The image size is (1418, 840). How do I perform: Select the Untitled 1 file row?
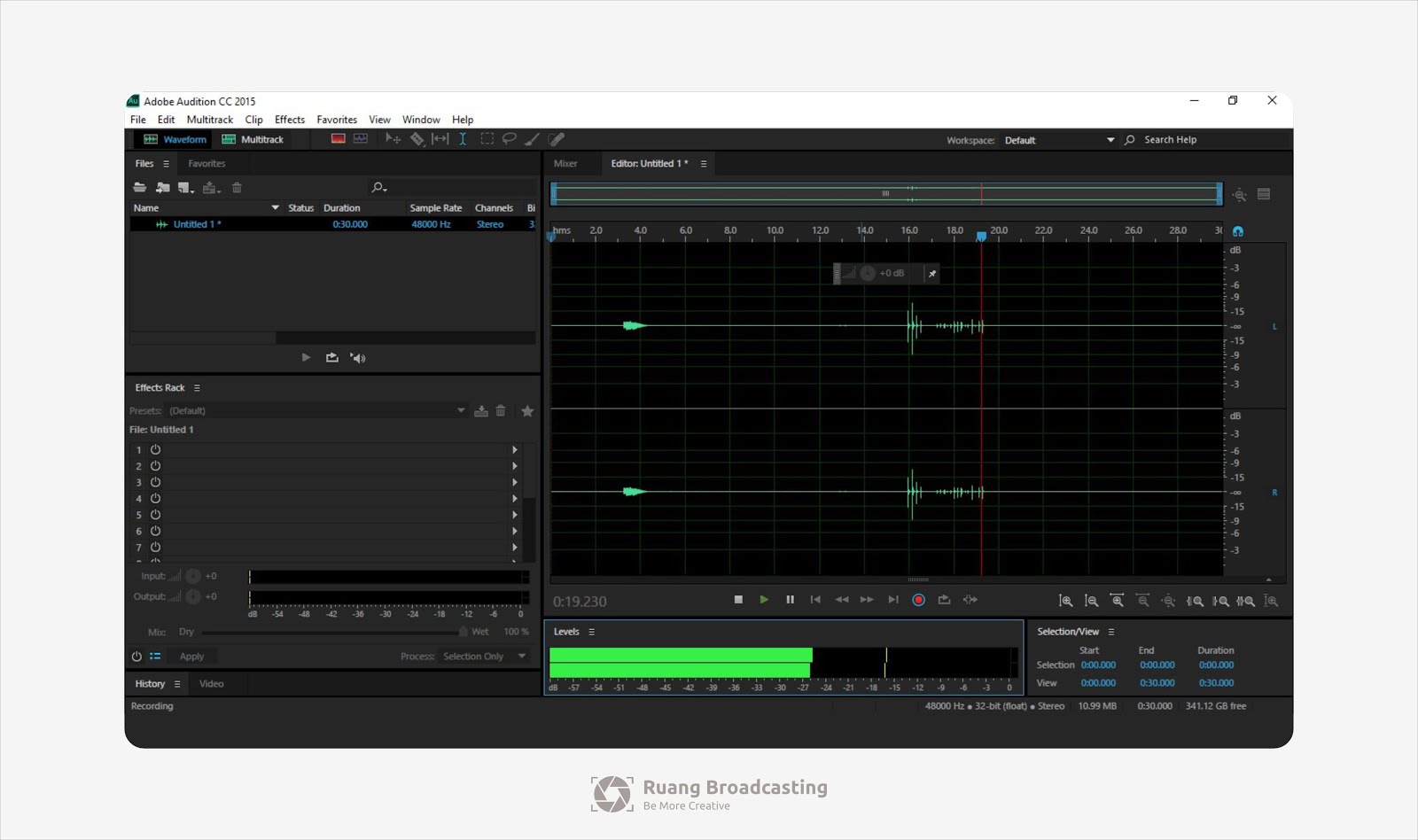[x=333, y=224]
